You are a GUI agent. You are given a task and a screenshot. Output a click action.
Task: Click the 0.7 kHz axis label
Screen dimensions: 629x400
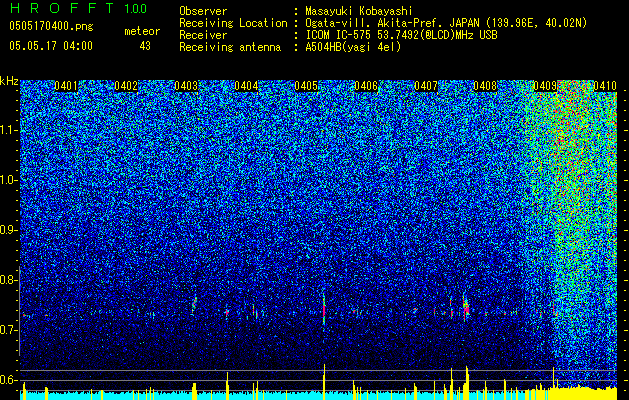coord(9,330)
